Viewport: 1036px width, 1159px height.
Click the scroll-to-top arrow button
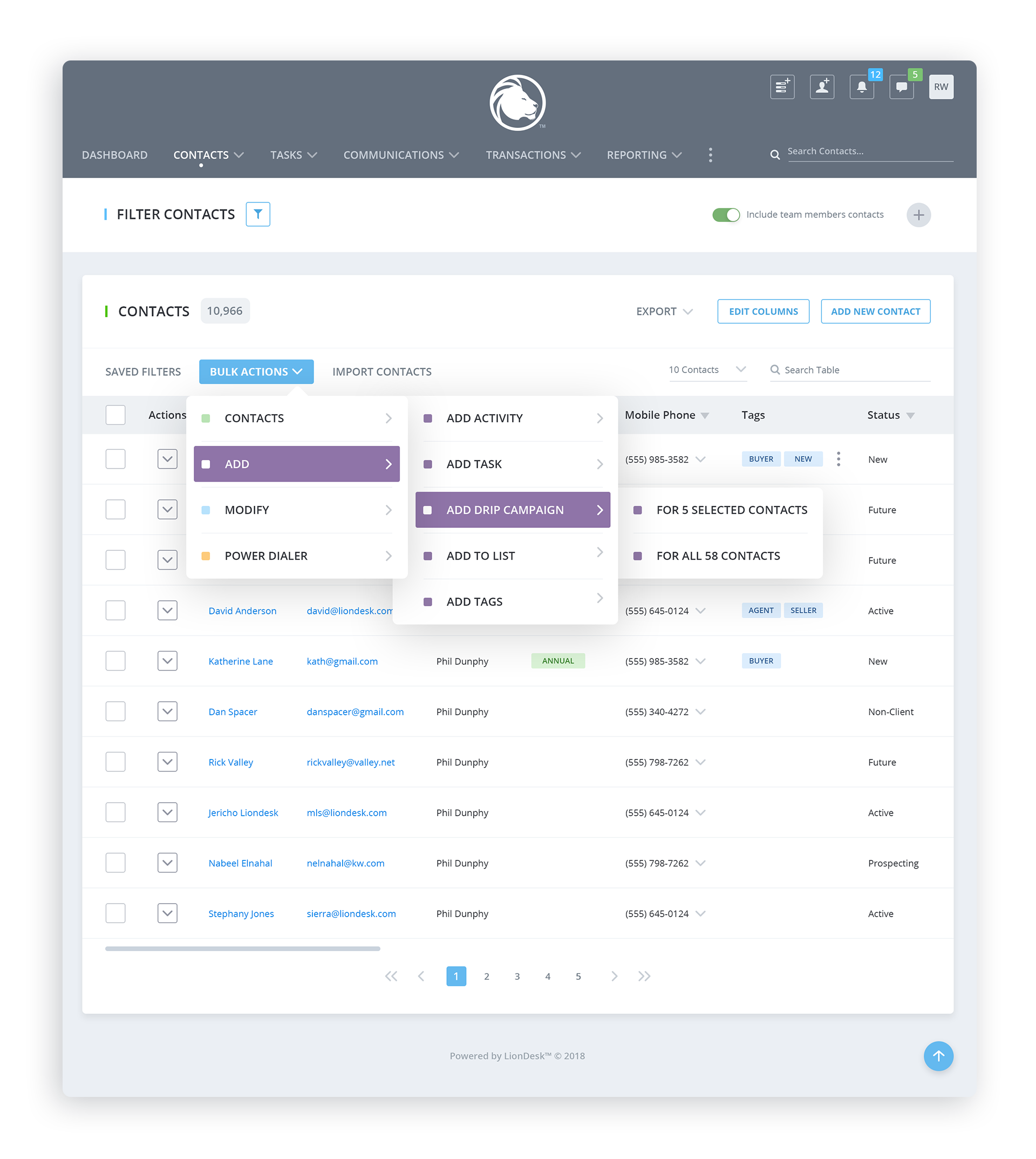[x=938, y=1056]
